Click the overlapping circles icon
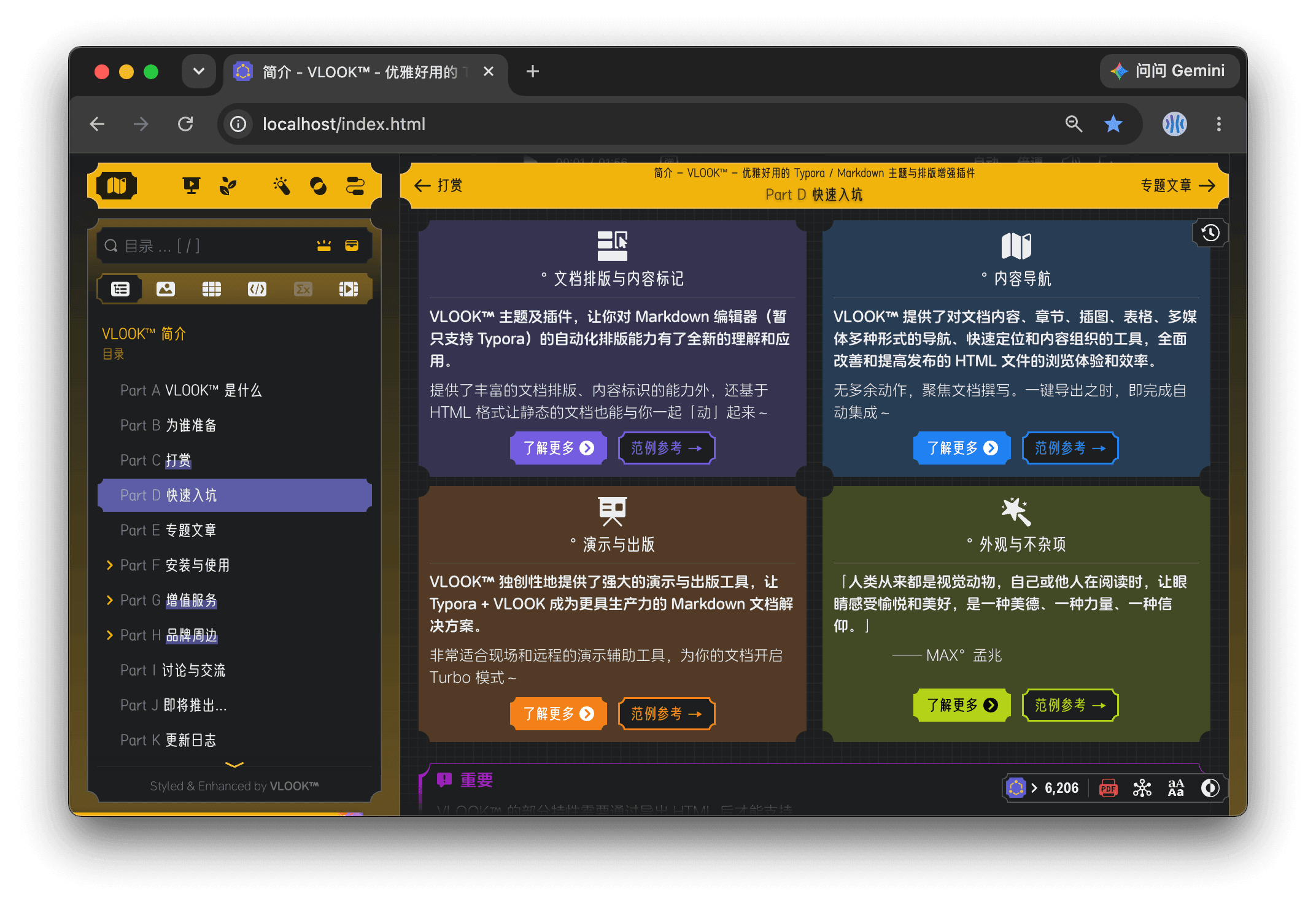Viewport: 1316px width, 907px height. [x=318, y=185]
